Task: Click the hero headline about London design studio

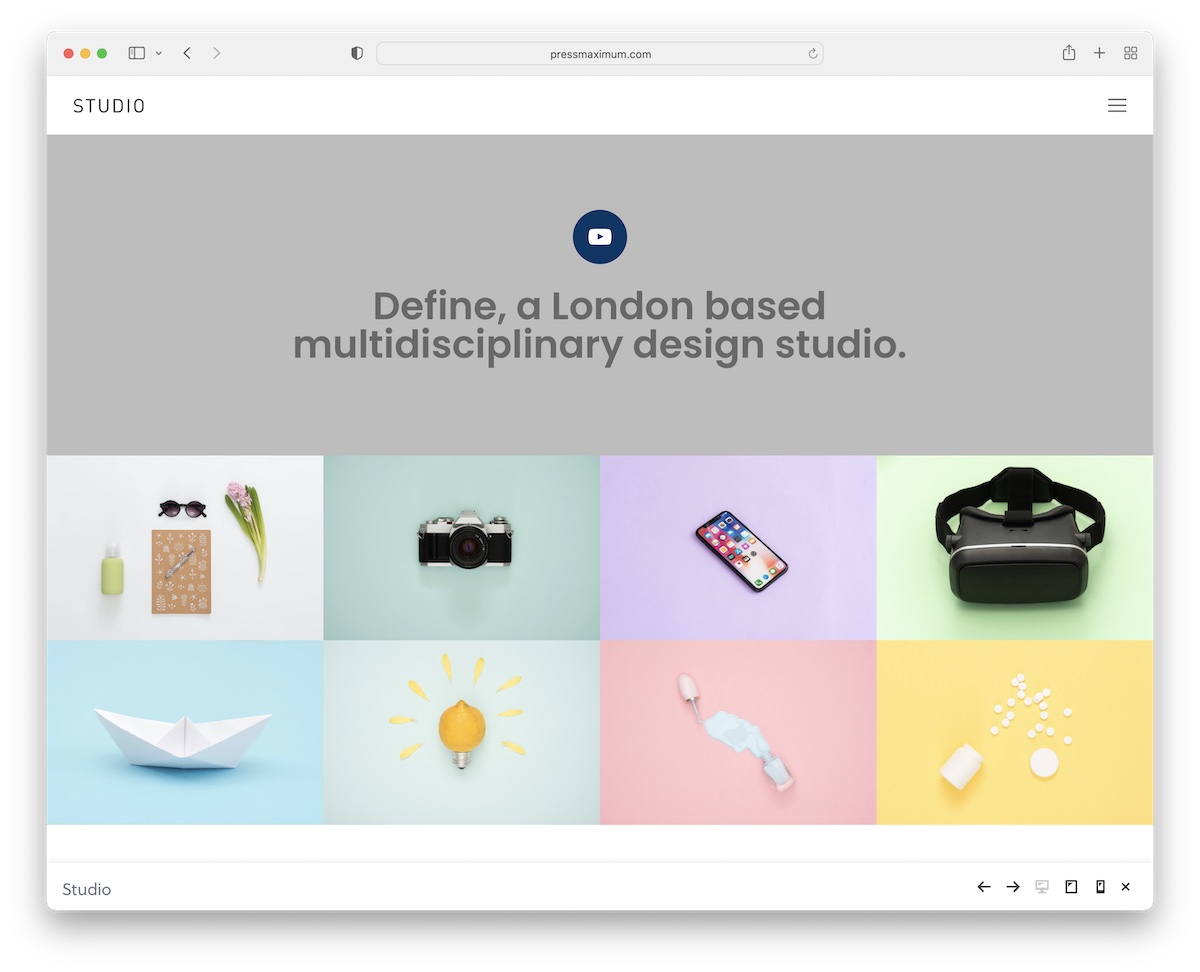Action: (x=600, y=325)
